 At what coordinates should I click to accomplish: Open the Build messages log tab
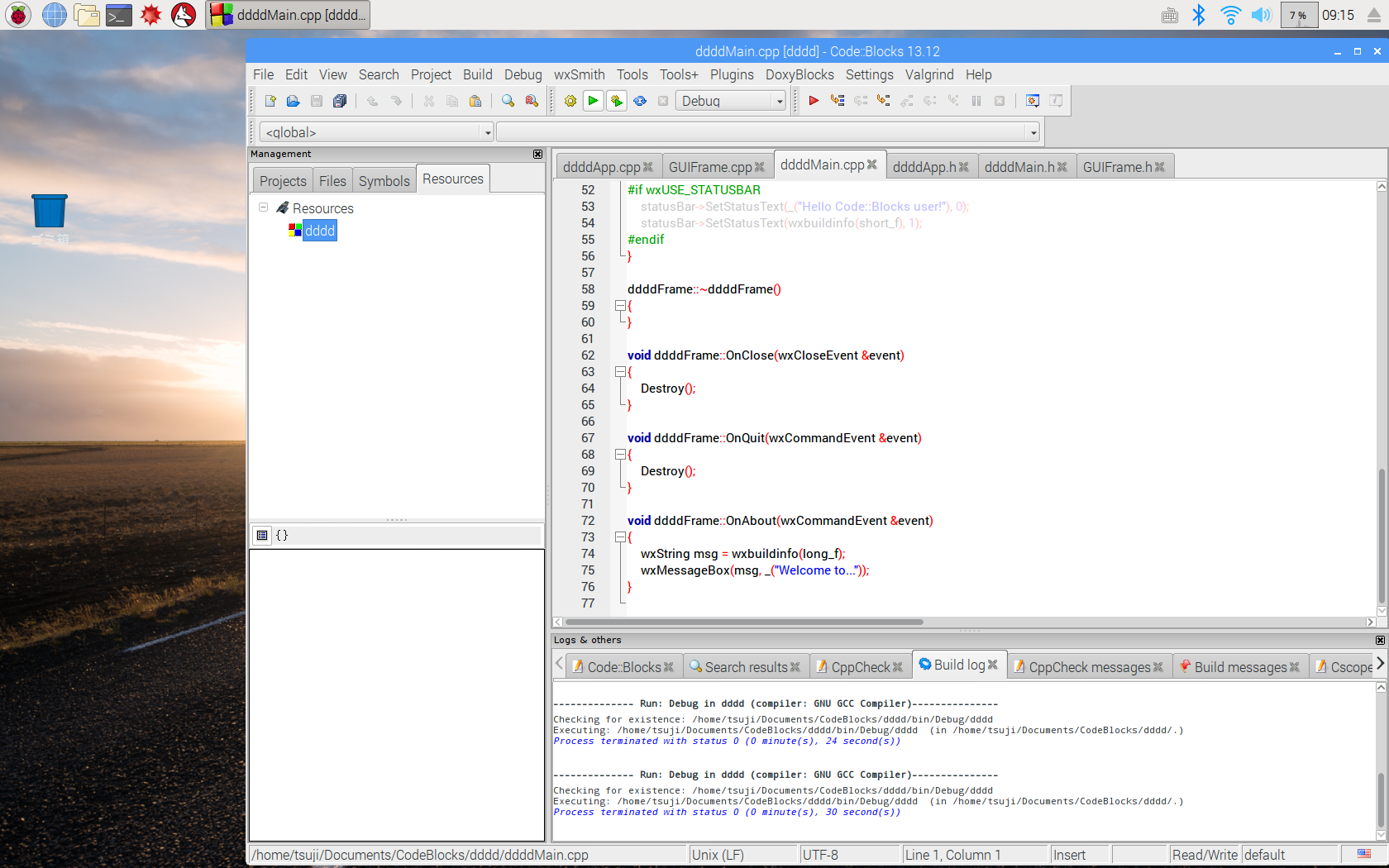1240,667
